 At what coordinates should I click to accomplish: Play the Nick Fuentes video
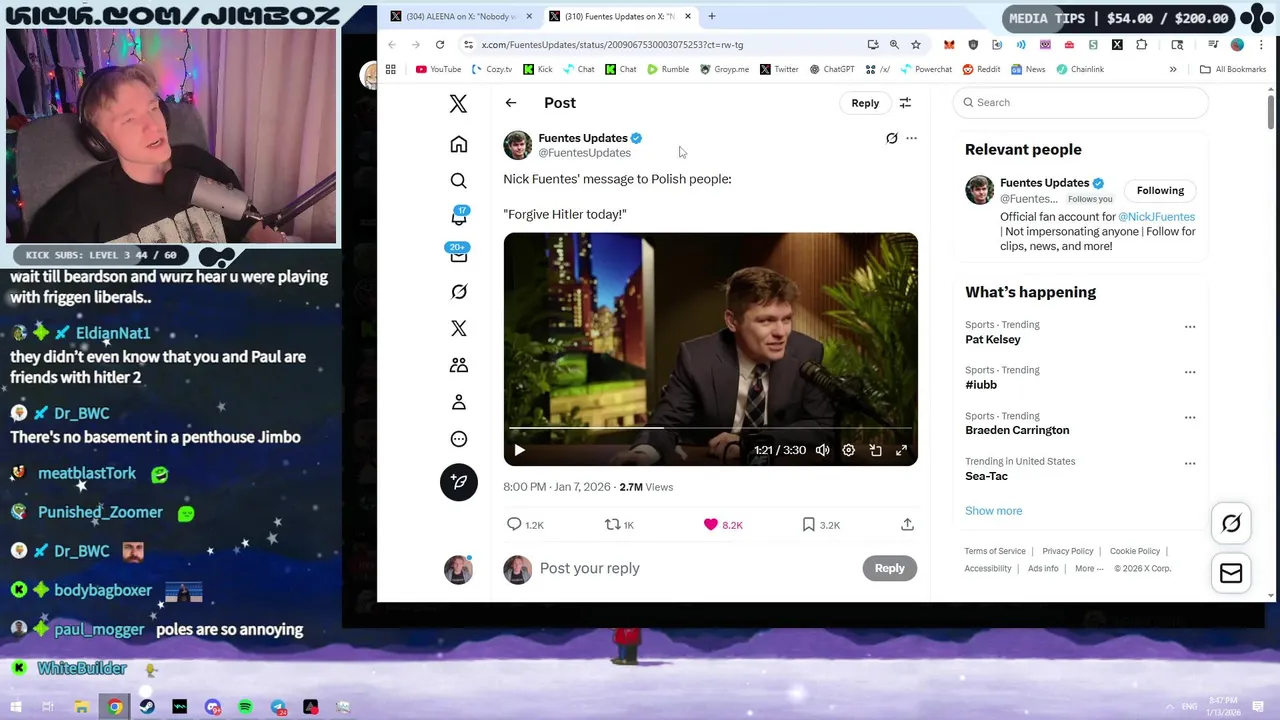click(x=519, y=450)
